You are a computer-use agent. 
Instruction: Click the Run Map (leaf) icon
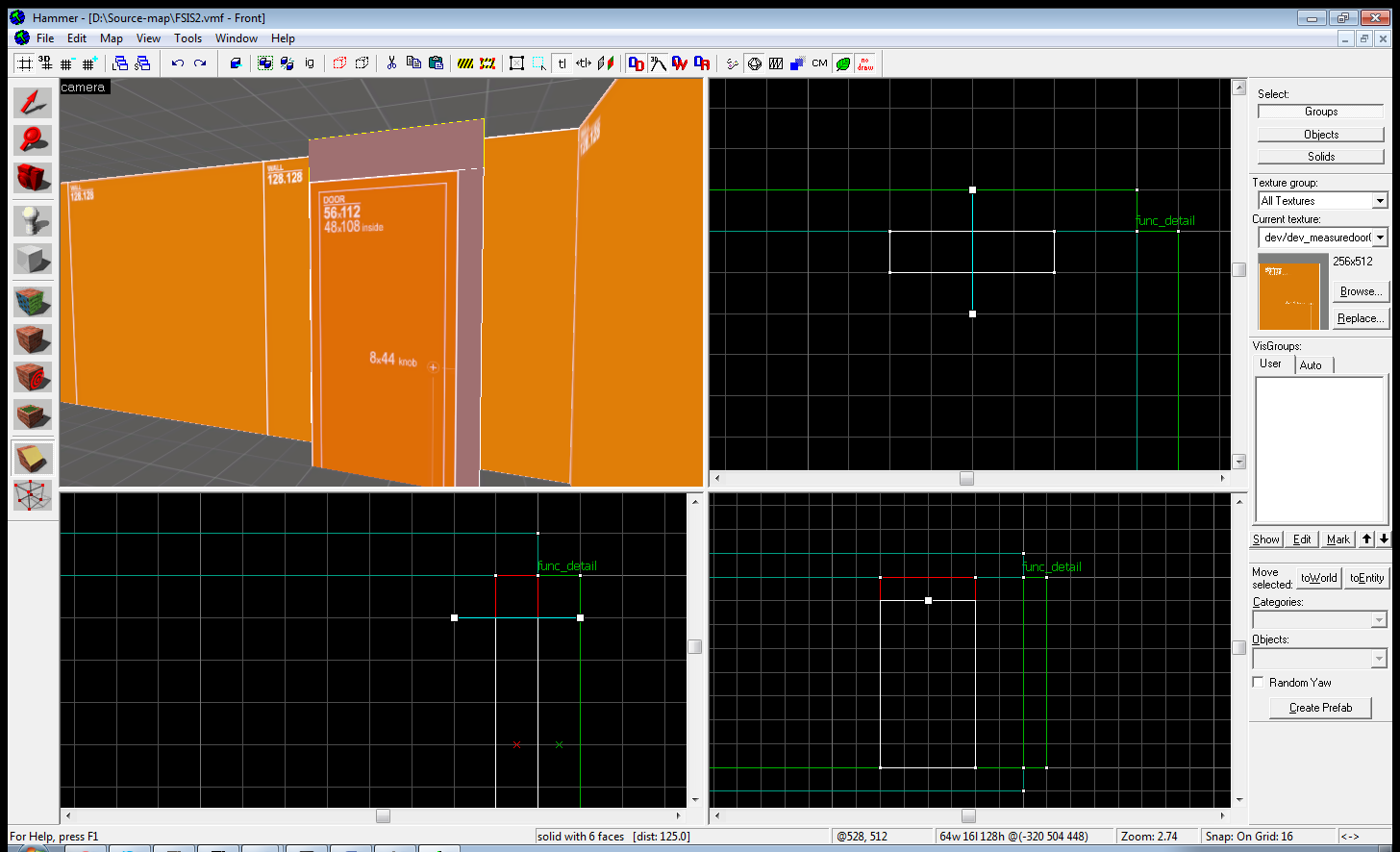(843, 63)
